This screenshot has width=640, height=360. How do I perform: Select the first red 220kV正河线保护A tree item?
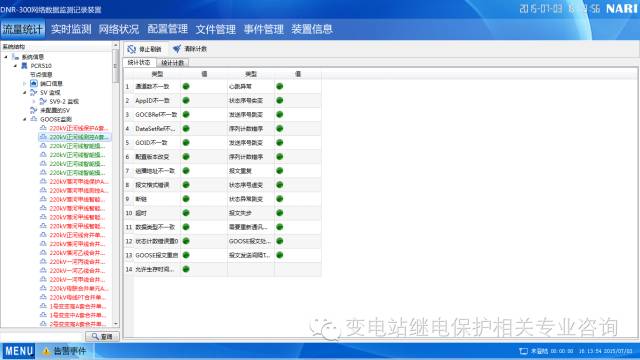point(79,128)
